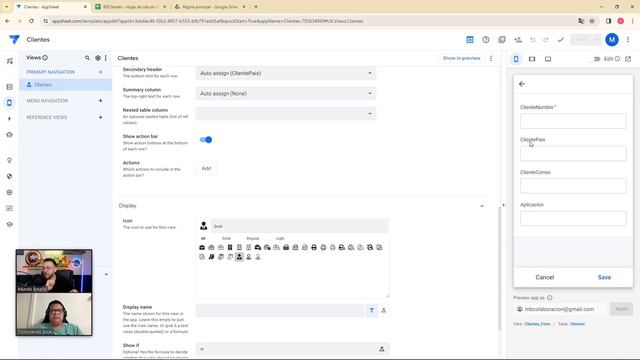The width and height of the screenshot is (640, 360).
Task: Click the icon search field
Action: point(299,226)
